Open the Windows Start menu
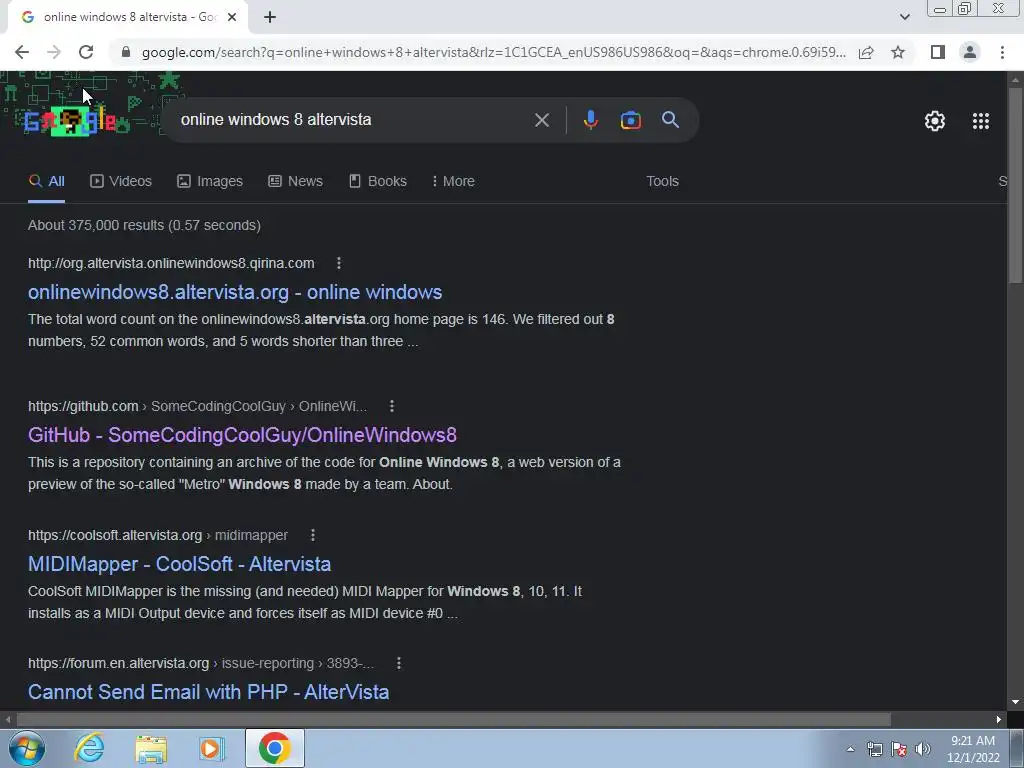 pyautogui.click(x=27, y=748)
